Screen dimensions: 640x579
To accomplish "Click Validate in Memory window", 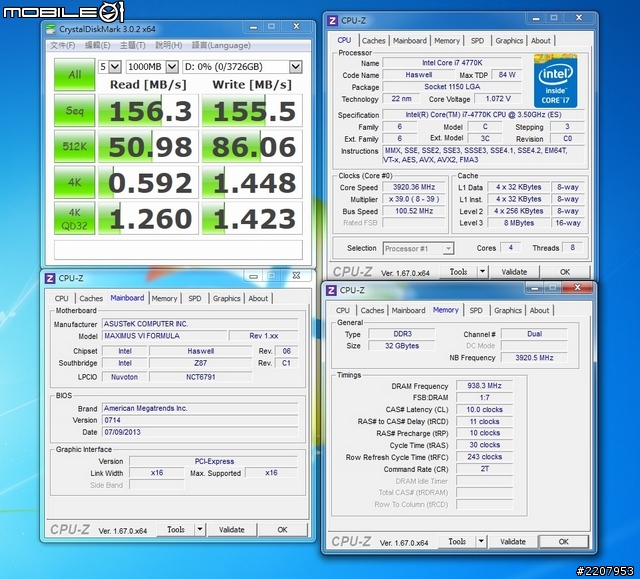I will pos(513,542).
